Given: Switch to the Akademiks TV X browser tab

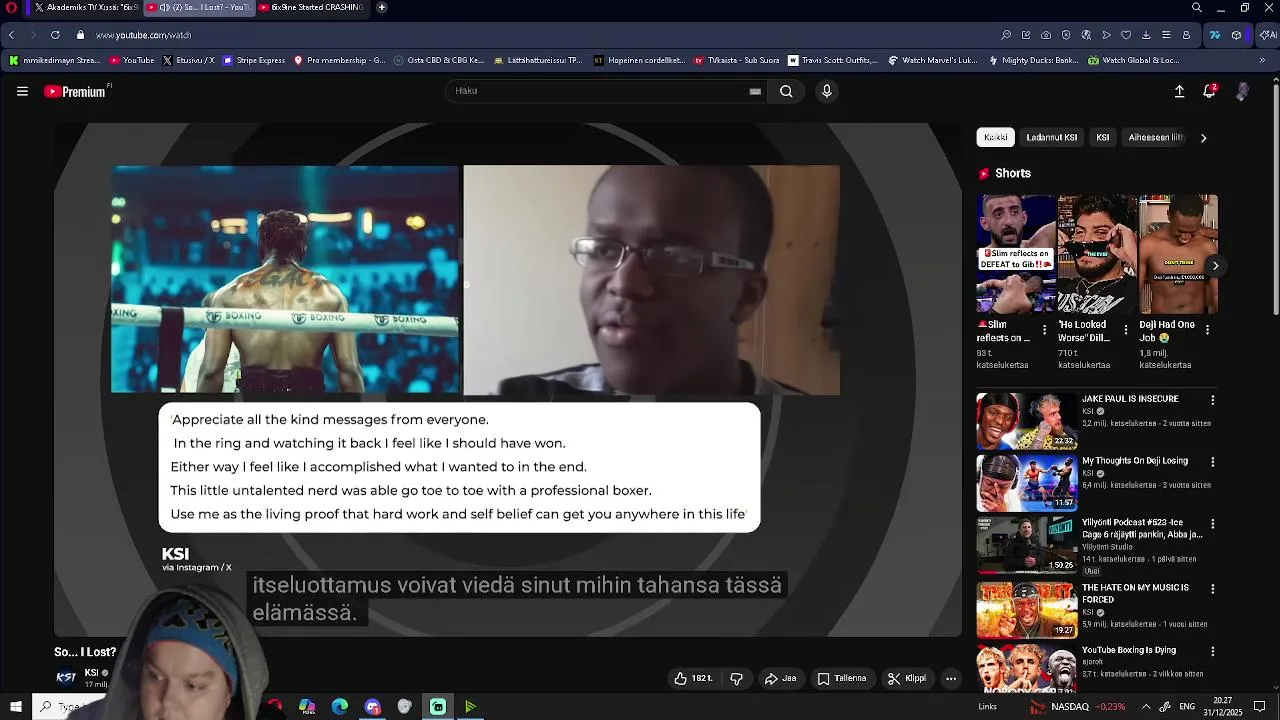Looking at the screenshot, I should pos(86,7).
